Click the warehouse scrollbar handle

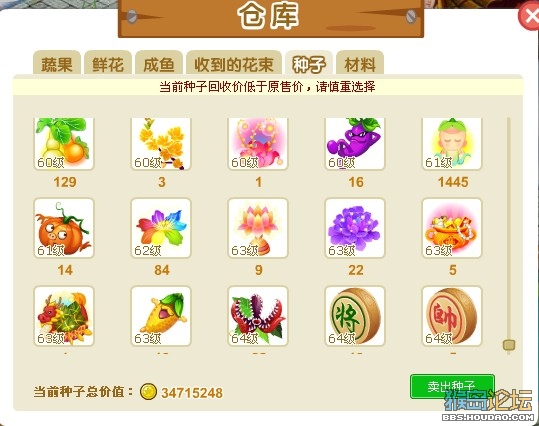pyautogui.click(x=509, y=345)
